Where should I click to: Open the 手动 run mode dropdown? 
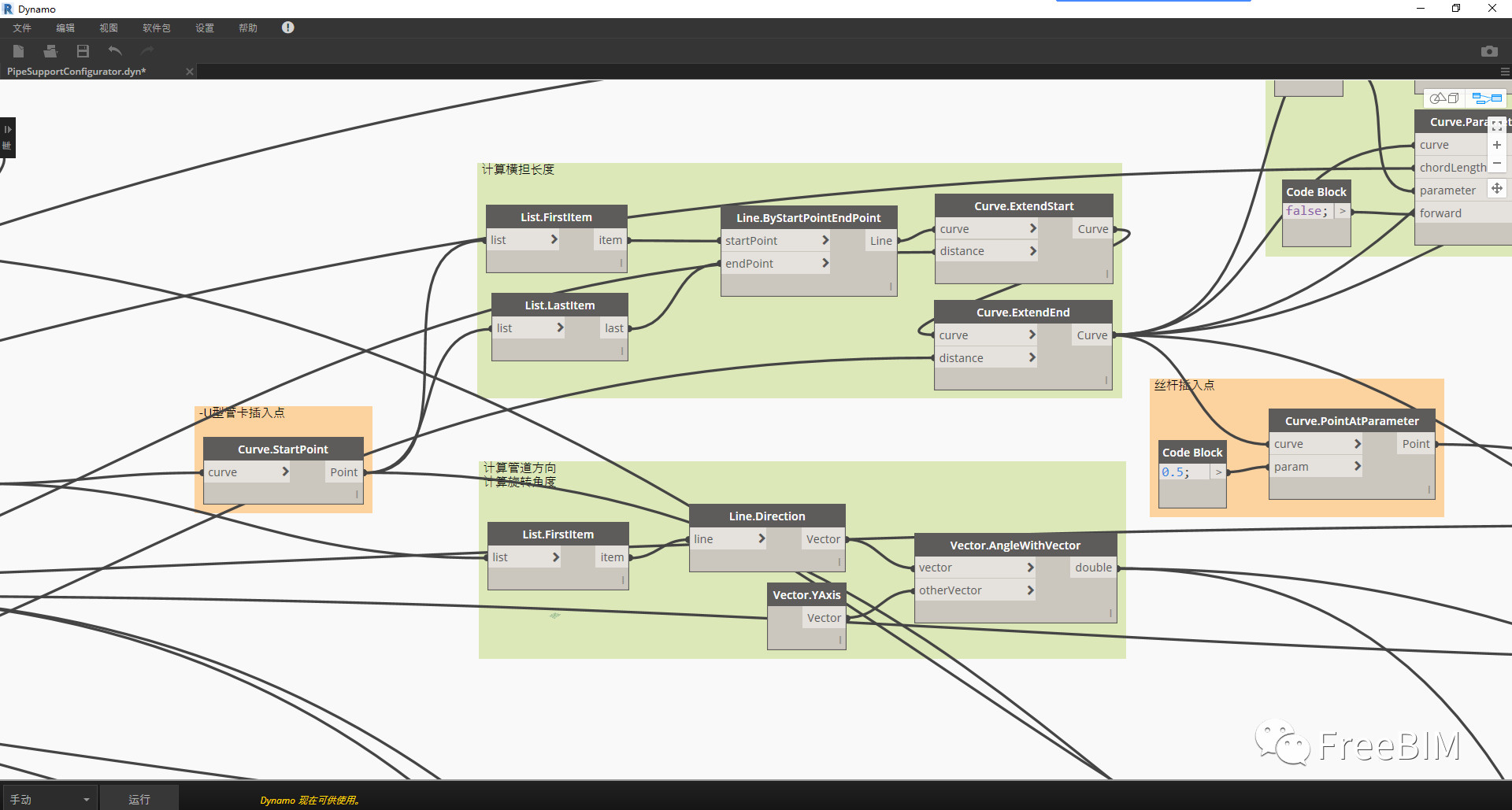(49, 799)
